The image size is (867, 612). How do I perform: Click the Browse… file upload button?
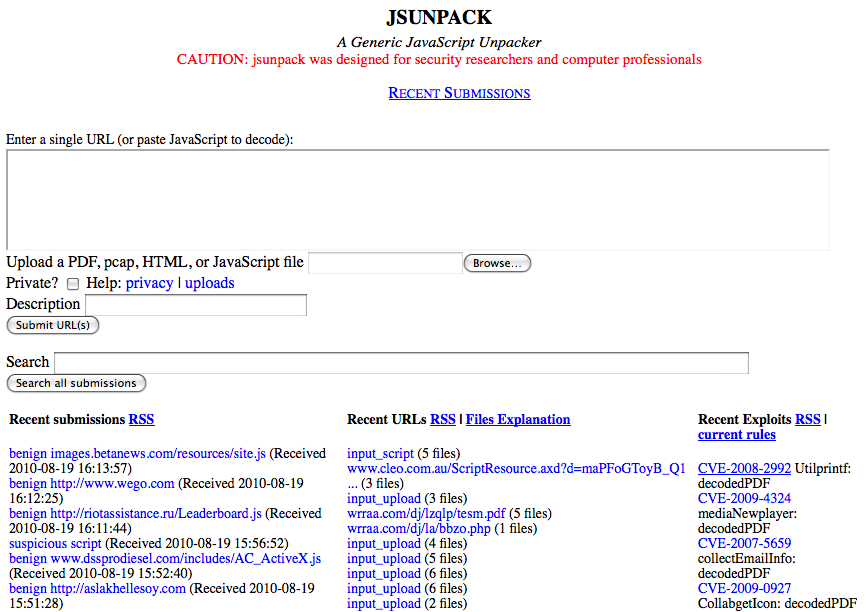pos(497,264)
